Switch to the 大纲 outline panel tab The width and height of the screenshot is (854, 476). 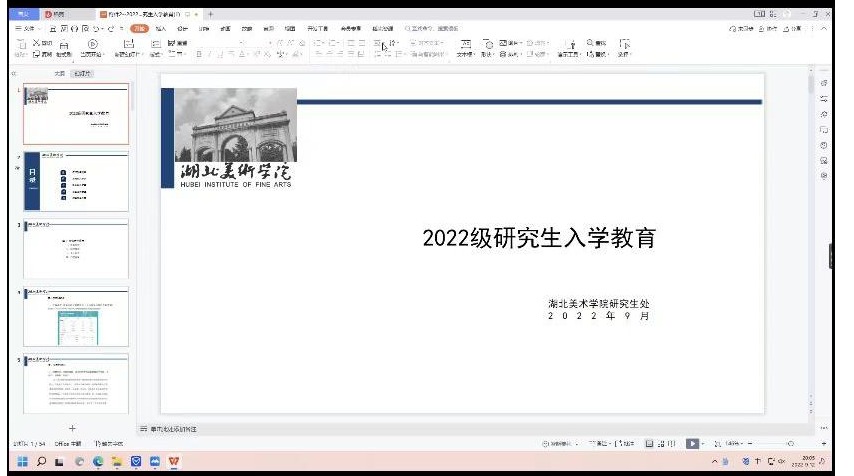pyautogui.click(x=59, y=73)
